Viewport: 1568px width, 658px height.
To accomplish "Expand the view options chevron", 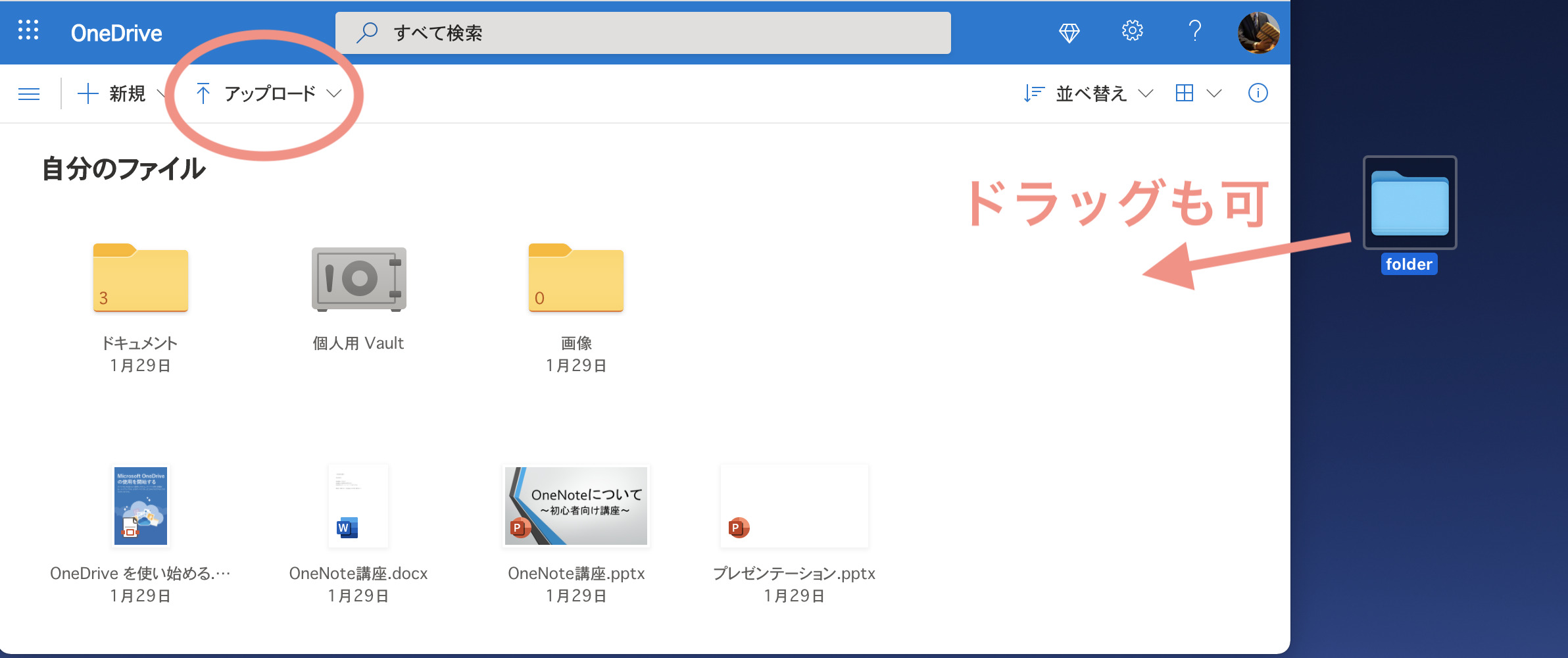I will coord(1214,94).
